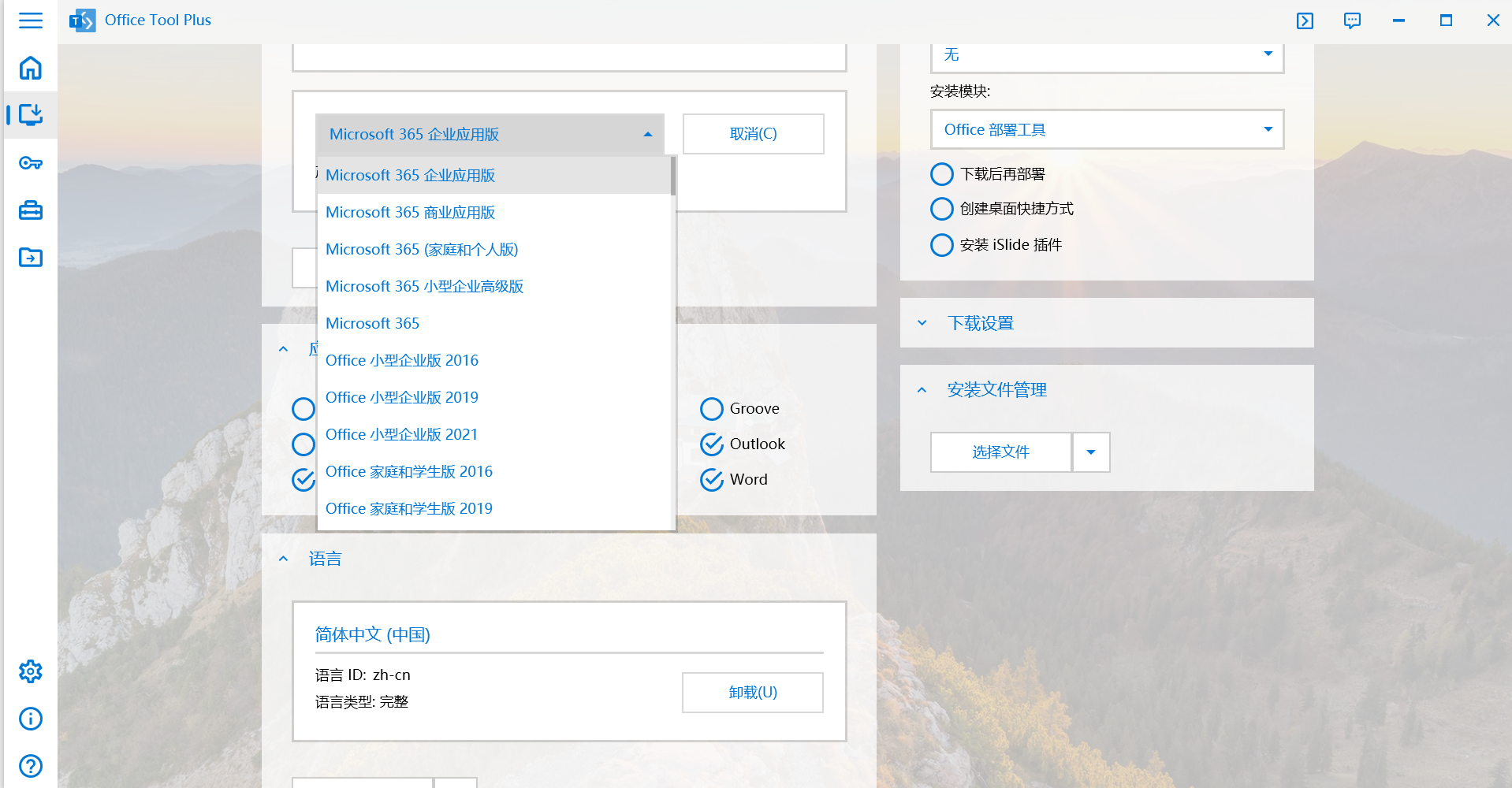Image resolution: width=1512 pixels, height=788 pixels.
Task: Click the 语言 ID: zh-cn text
Action: click(x=363, y=675)
